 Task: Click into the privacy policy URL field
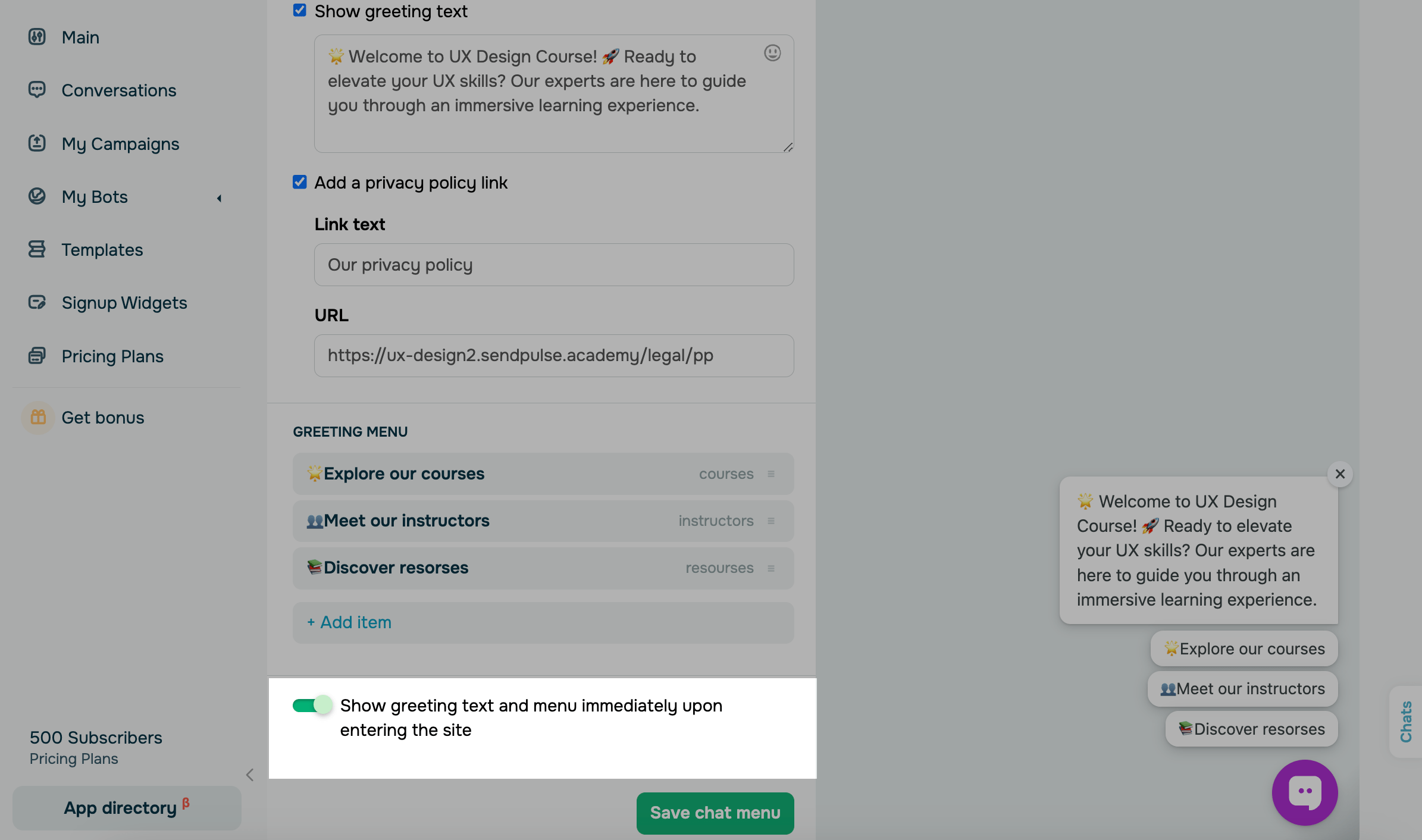(553, 356)
